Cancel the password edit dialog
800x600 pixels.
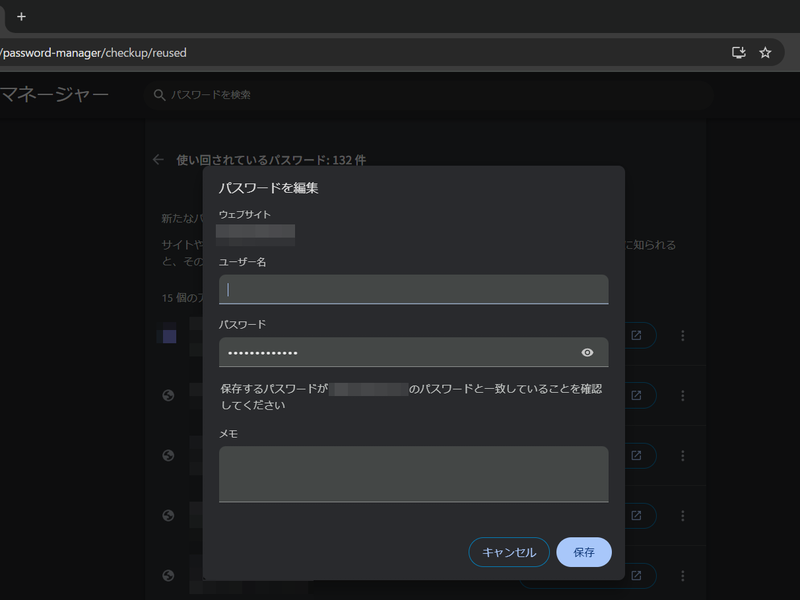click(x=509, y=552)
